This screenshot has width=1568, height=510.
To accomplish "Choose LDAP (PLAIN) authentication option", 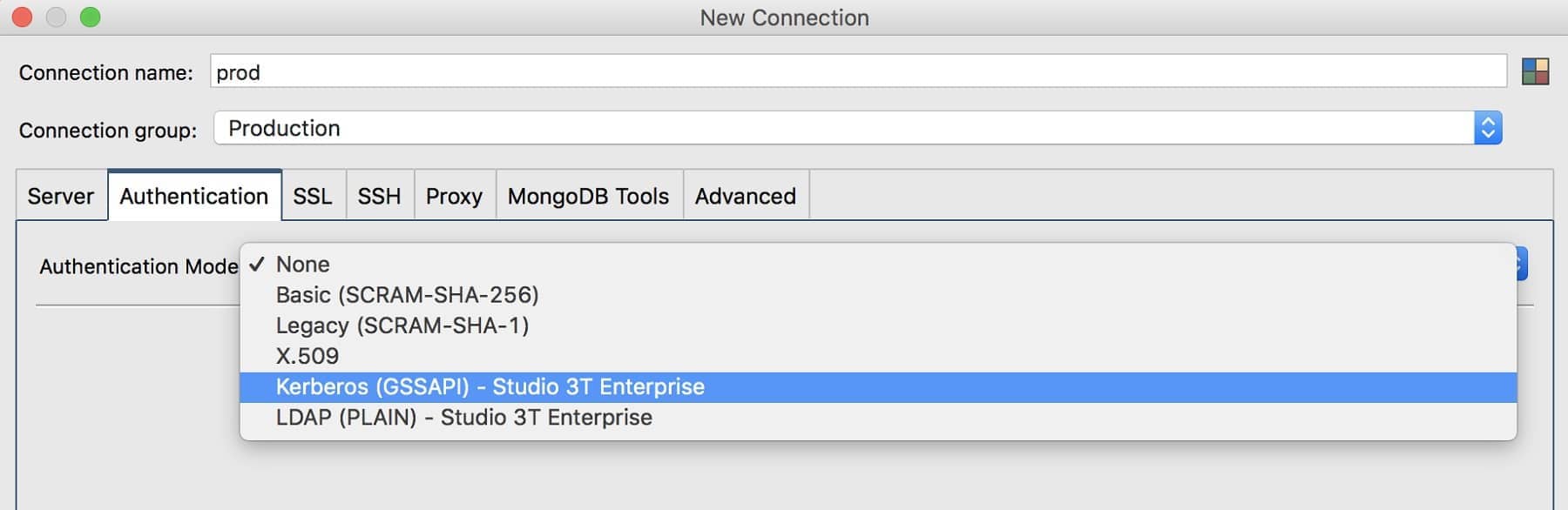I will click(x=463, y=418).
